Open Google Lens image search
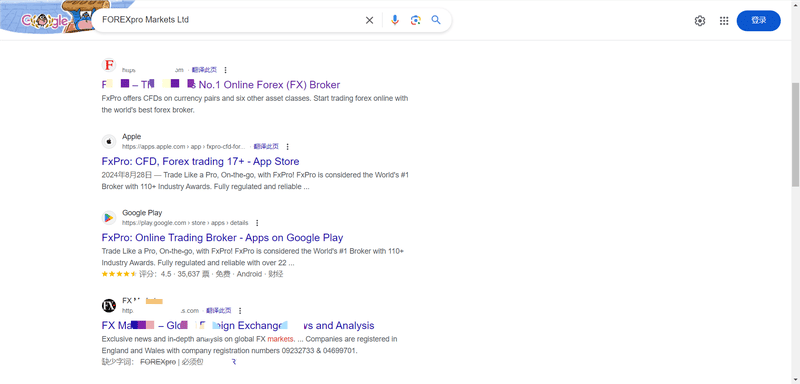 coord(415,20)
